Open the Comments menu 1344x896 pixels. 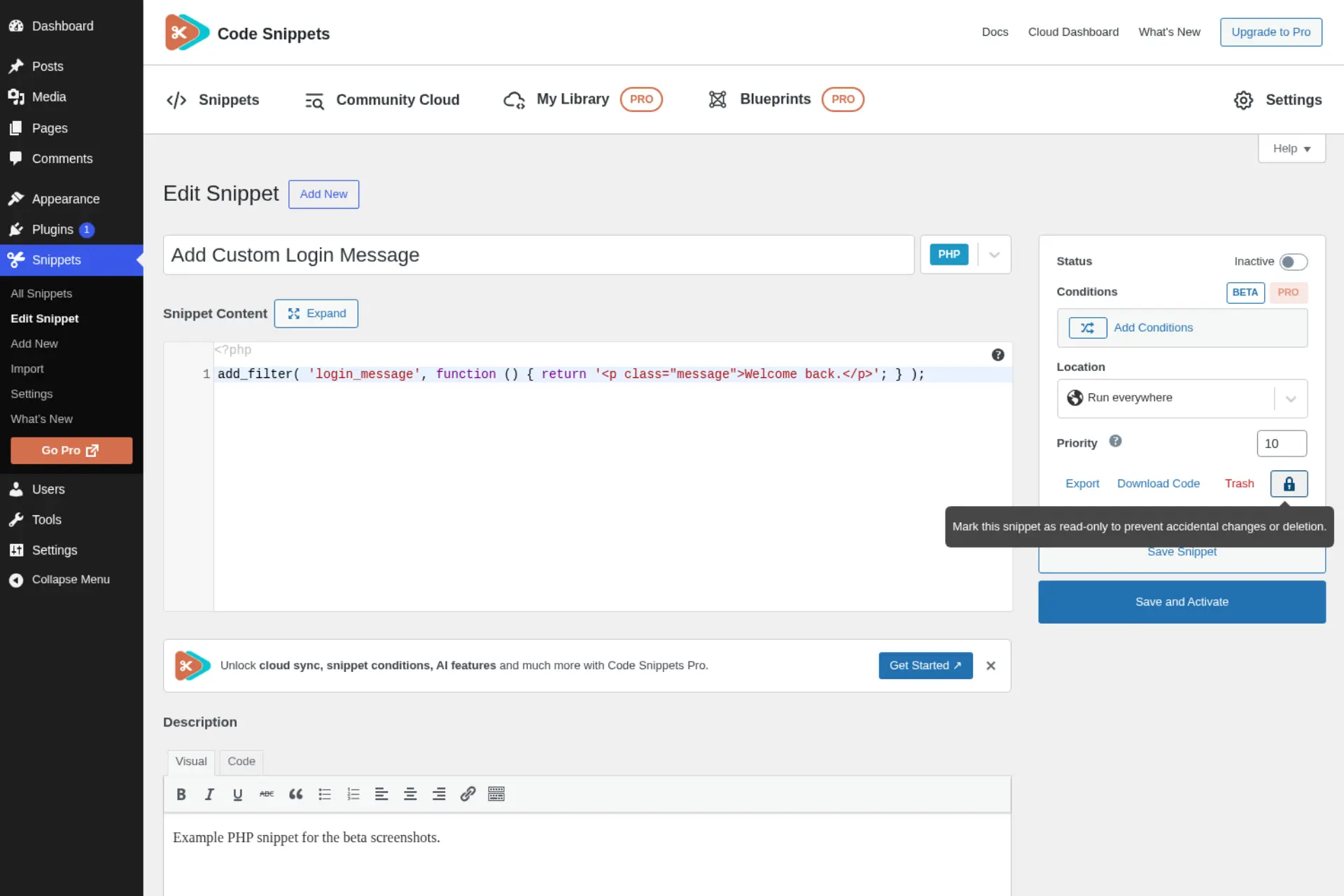pyautogui.click(x=71, y=159)
